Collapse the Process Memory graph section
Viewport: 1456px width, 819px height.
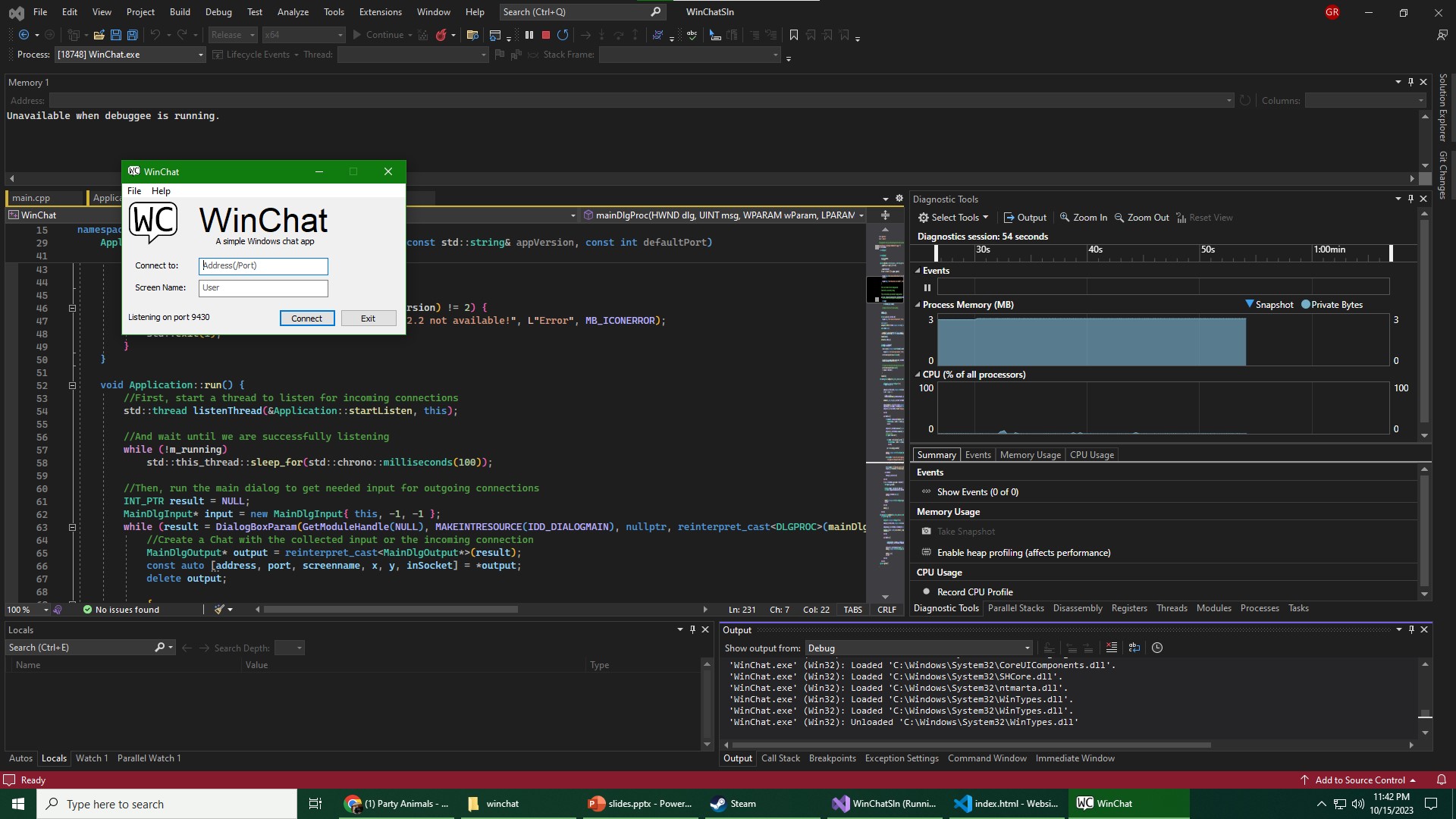[x=918, y=305]
